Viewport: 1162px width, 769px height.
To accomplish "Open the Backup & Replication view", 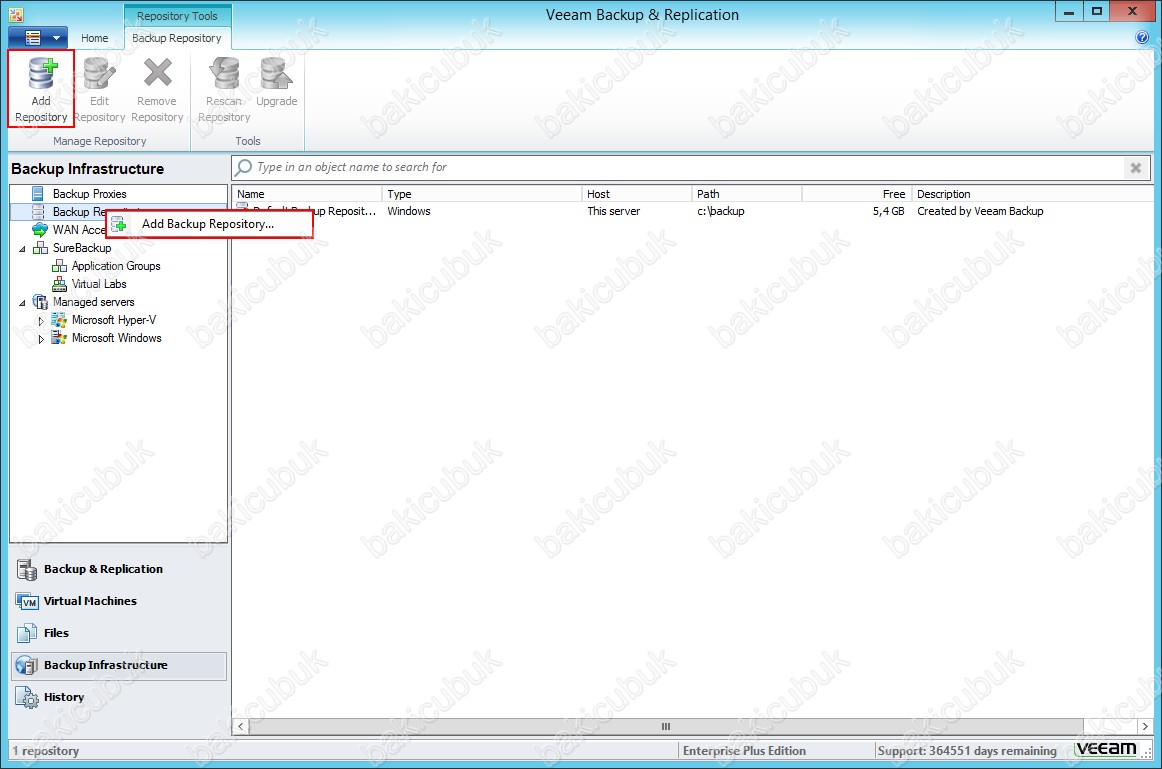I will [x=119, y=569].
